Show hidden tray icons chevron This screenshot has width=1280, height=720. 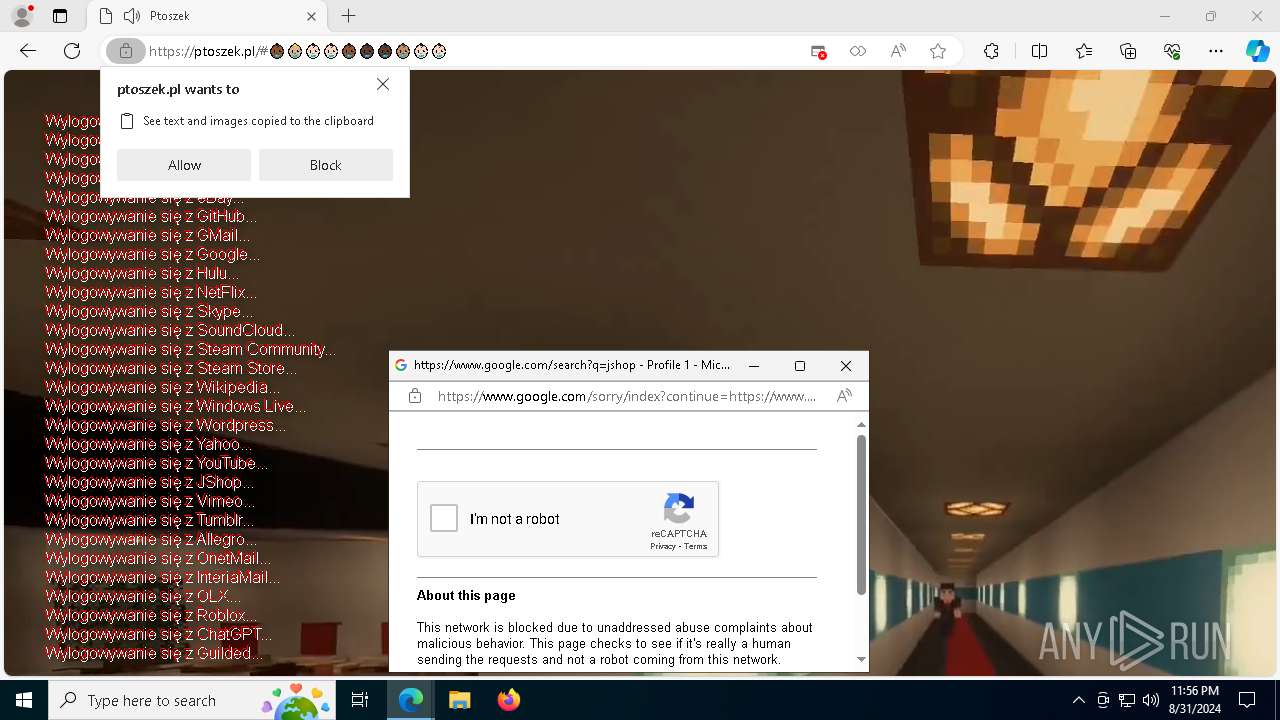pos(1078,700)
